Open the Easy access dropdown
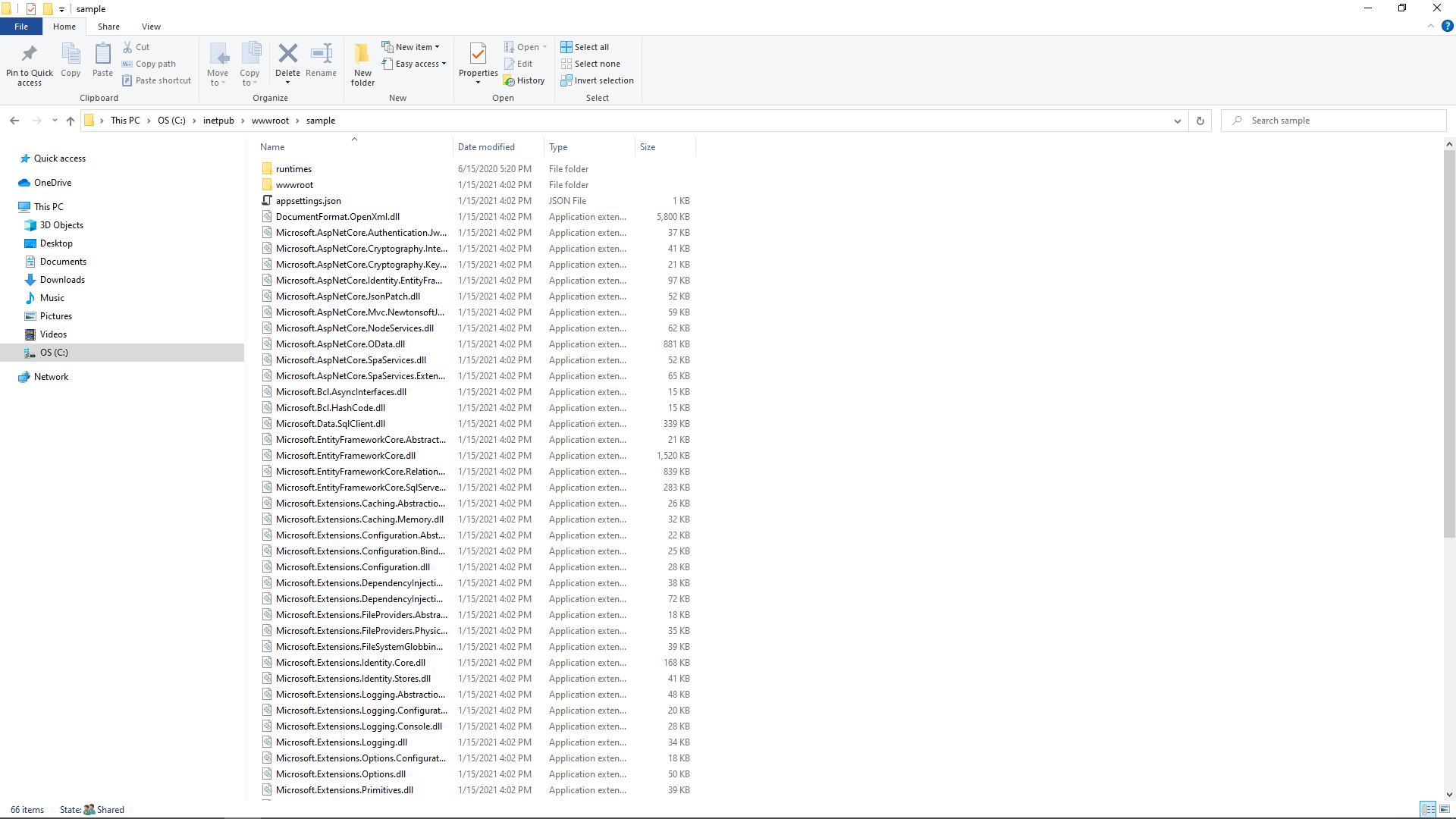Viewport: 1456px width, 819px height. 414,64
